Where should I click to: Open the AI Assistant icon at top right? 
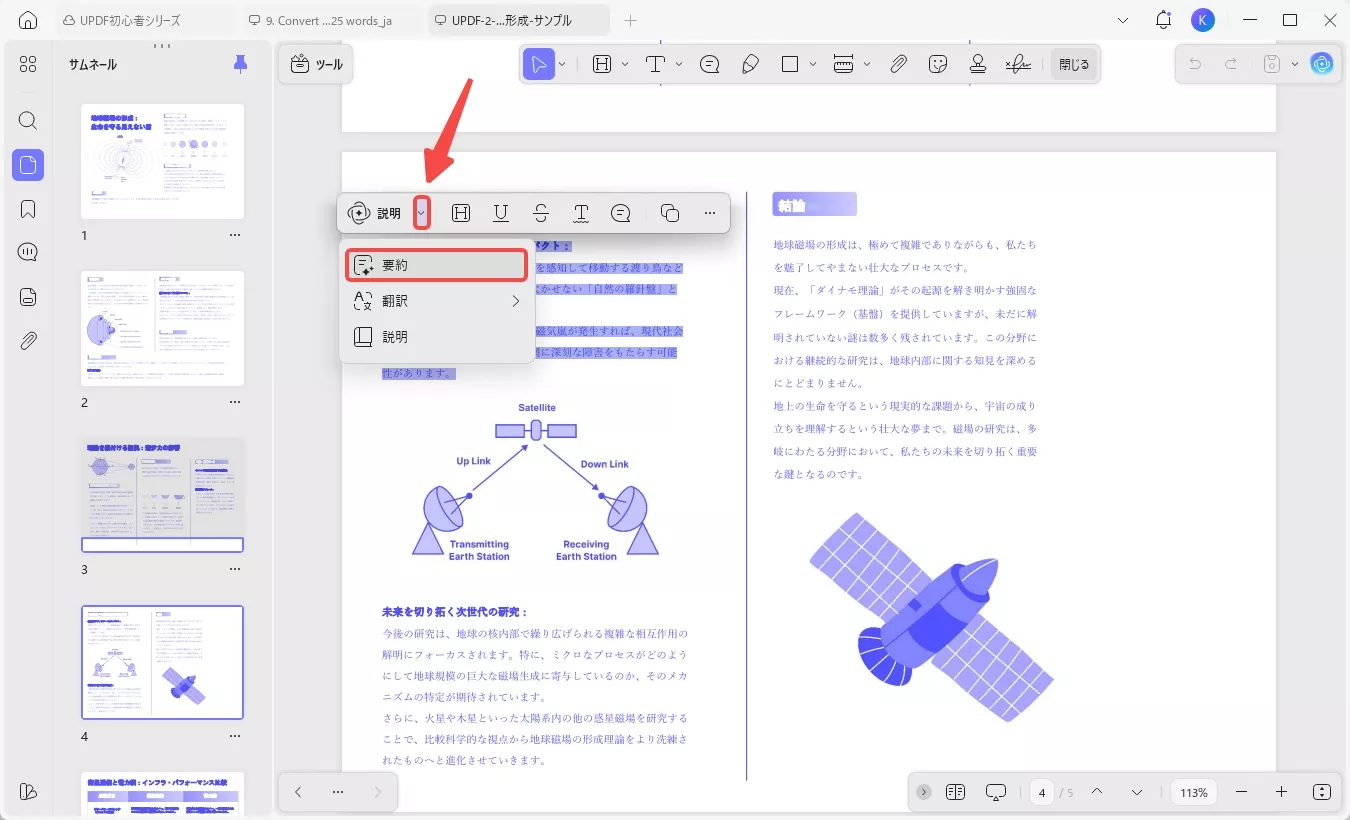click(1322, 63)
